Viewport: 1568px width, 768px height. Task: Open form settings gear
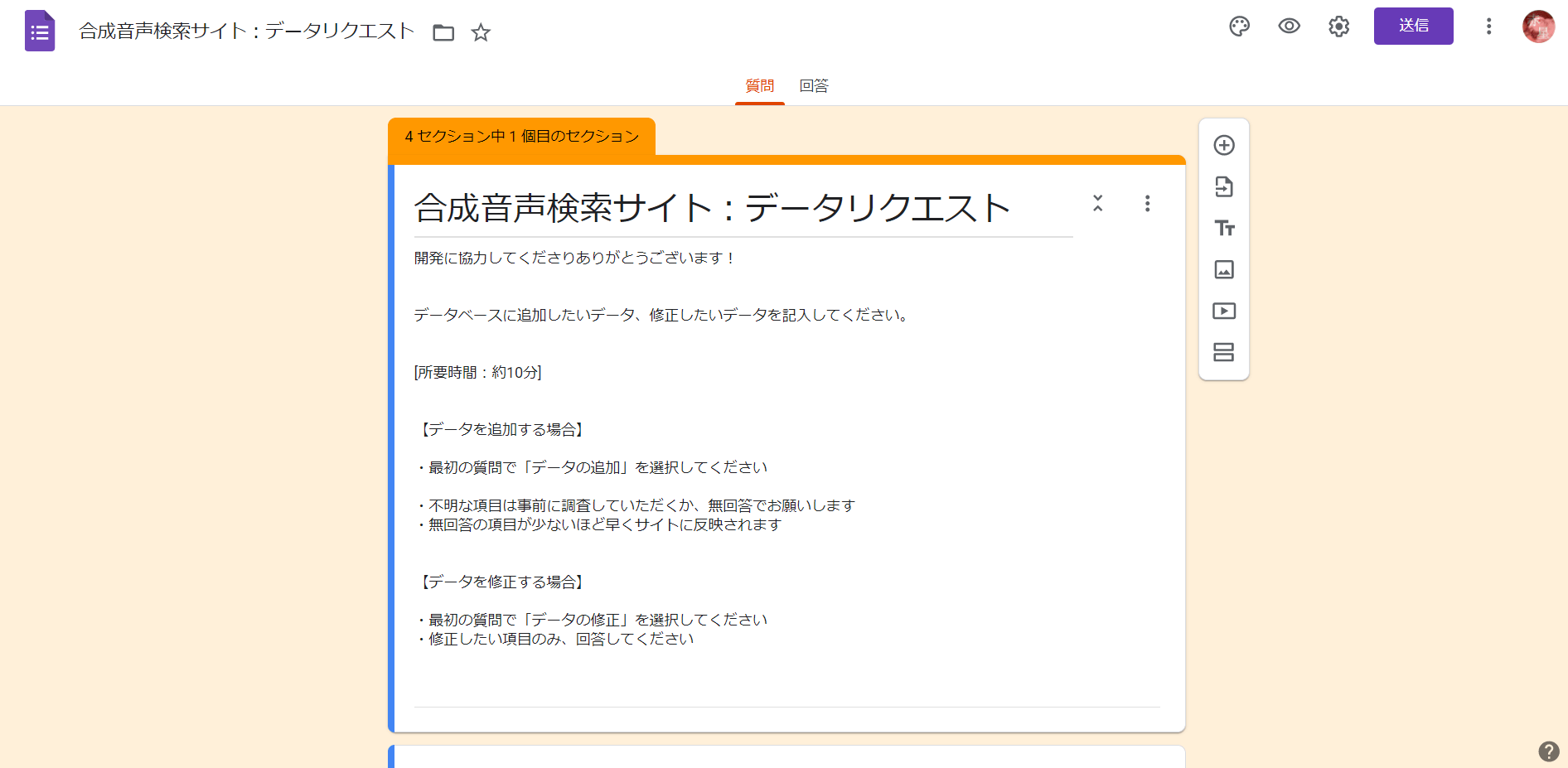click(1338, 27)
